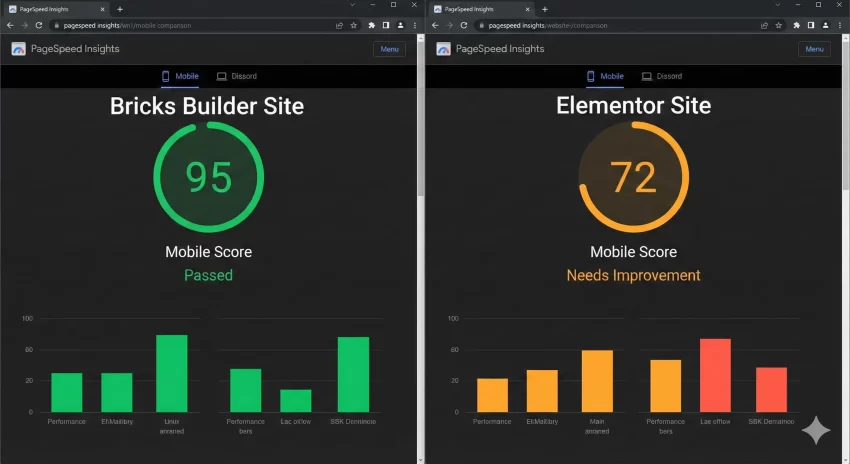Click Menu button in right window
The width and height of the screenshot is (850, 464).
point(814,49)
